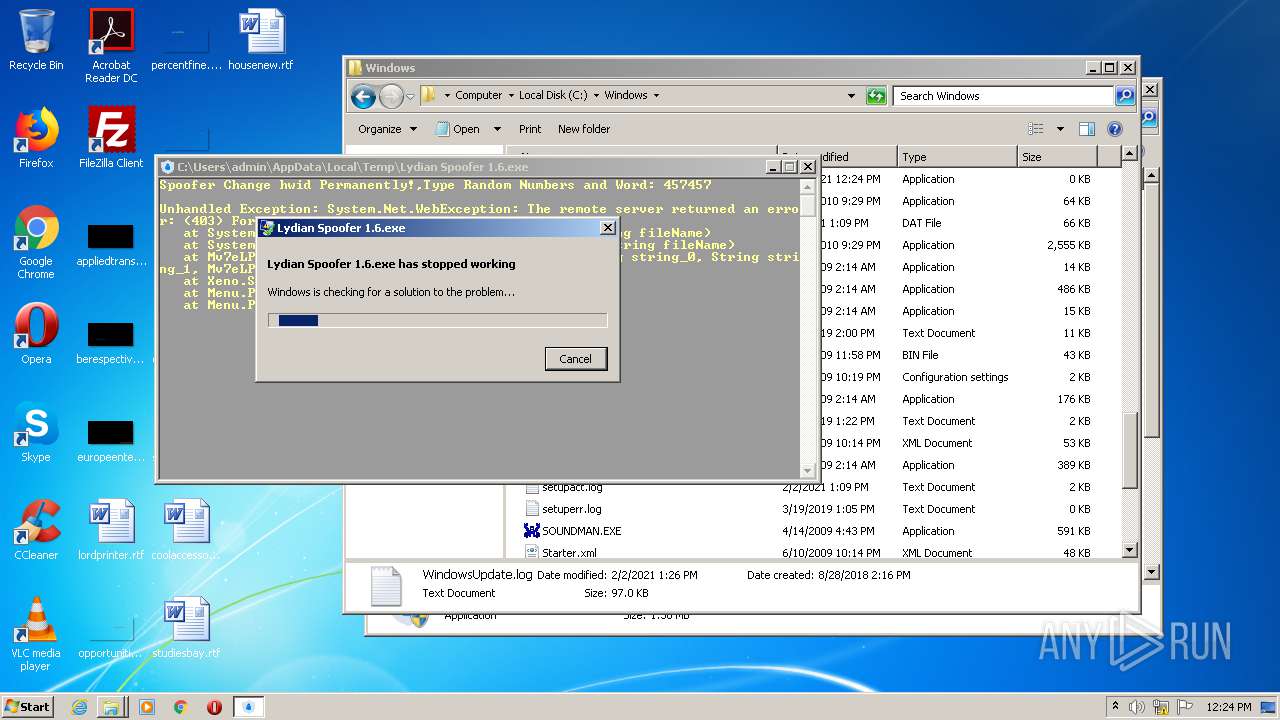Show hidden system tray icons
1280x720 pixels.
coord(1115,706)
